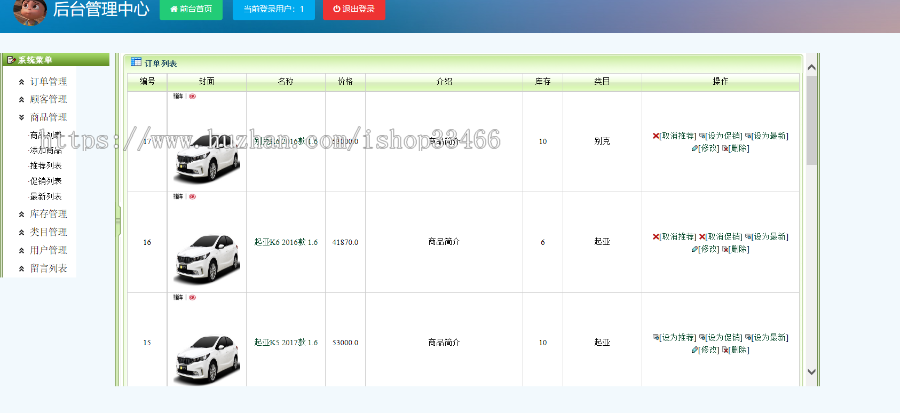Open 最新列表 in the sidebar submenu
Image resolution: width=900 pixels, height=413 pixels.
(x=45, y=196)
